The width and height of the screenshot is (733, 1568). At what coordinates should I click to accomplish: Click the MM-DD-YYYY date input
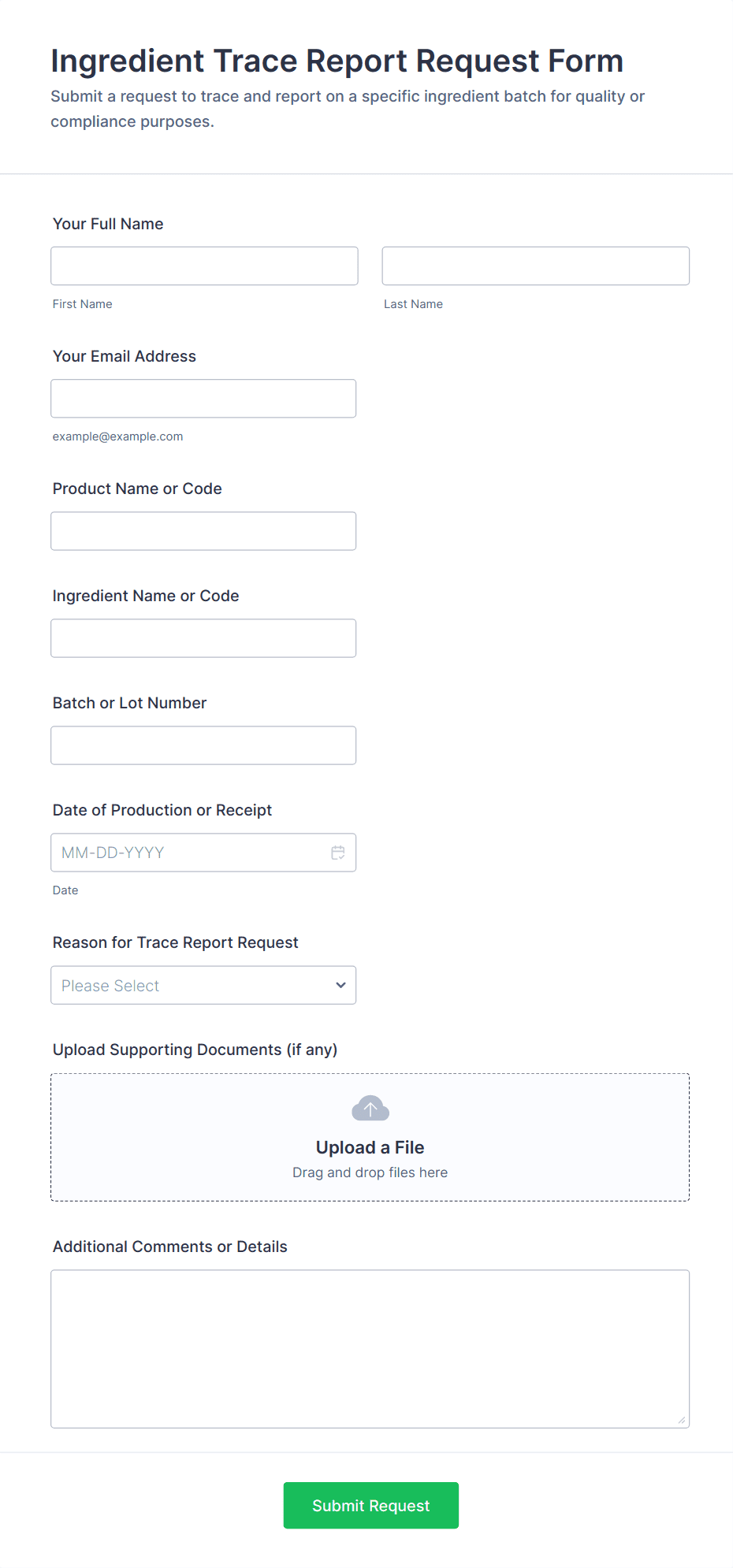point(189,853)
